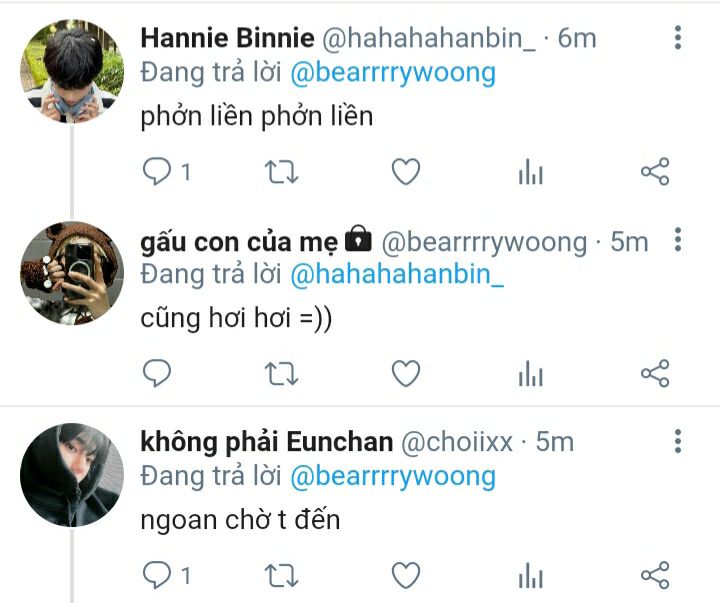View analytics for Hannie Binnie's tweet
Image resolution: width=720 pixels, height=603 pixels.
(x=530, y=172)
